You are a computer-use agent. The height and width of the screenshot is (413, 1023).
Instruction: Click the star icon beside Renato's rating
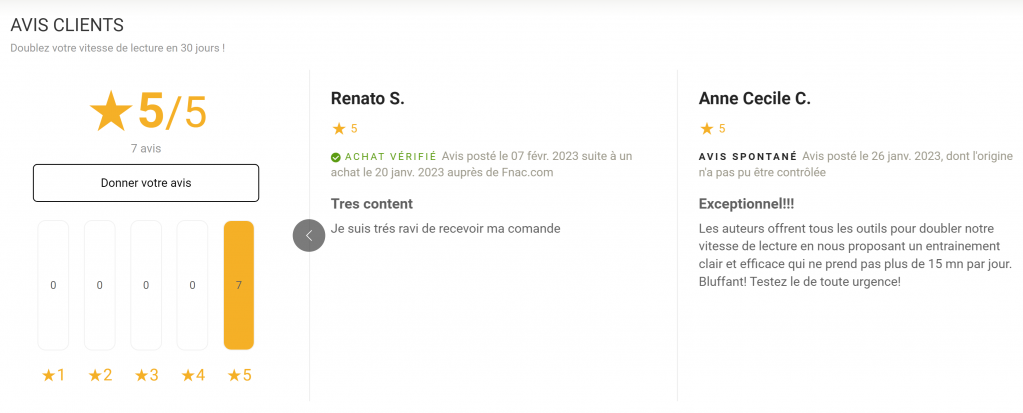click(339, 129)
